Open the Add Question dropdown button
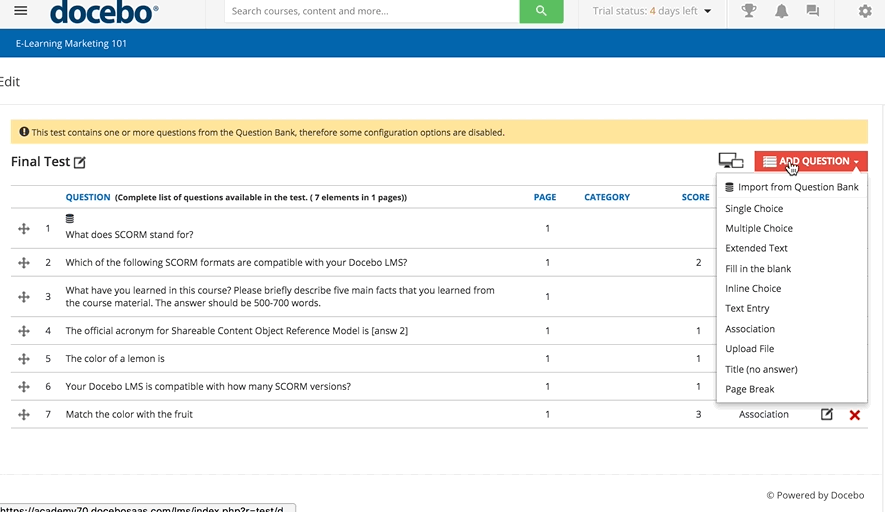 tap(810, 161)
